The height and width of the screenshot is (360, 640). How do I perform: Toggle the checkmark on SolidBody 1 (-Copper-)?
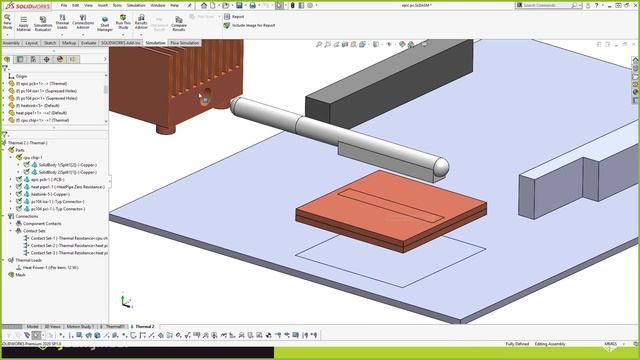tap(27, 165)
